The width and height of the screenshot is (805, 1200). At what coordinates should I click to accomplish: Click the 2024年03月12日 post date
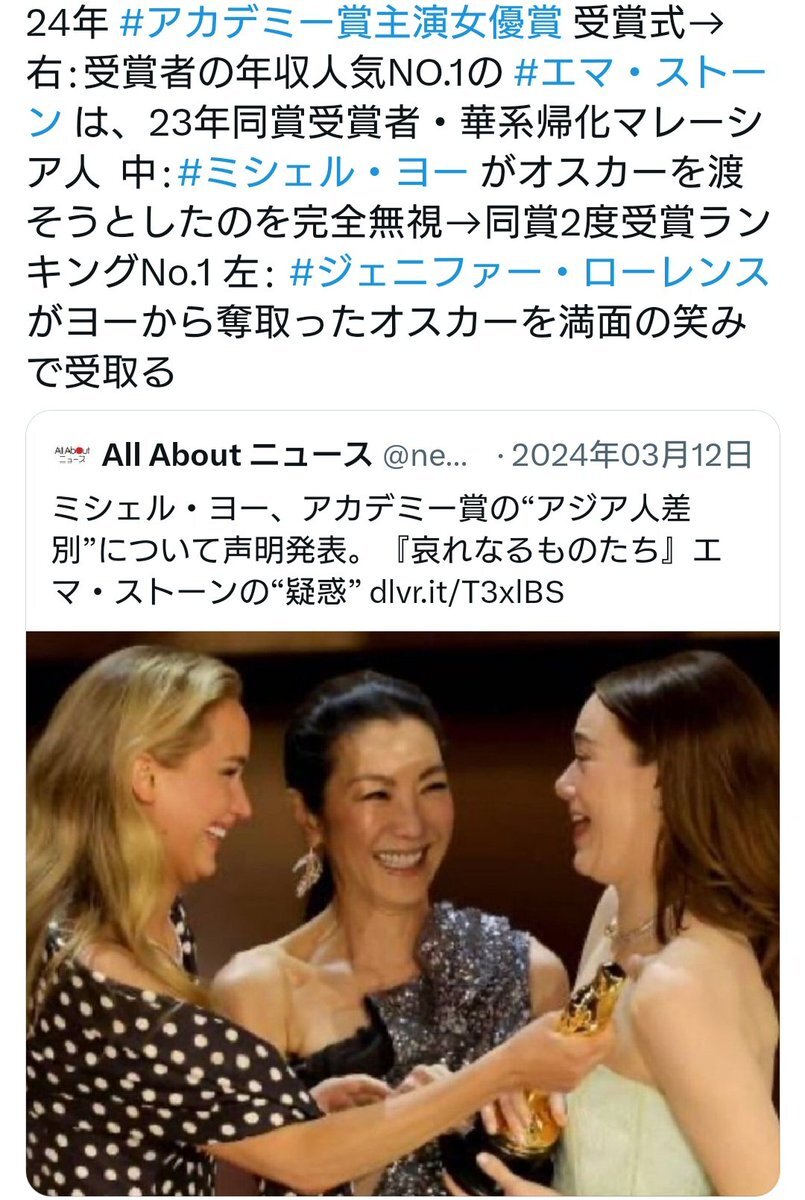point(631,456)
